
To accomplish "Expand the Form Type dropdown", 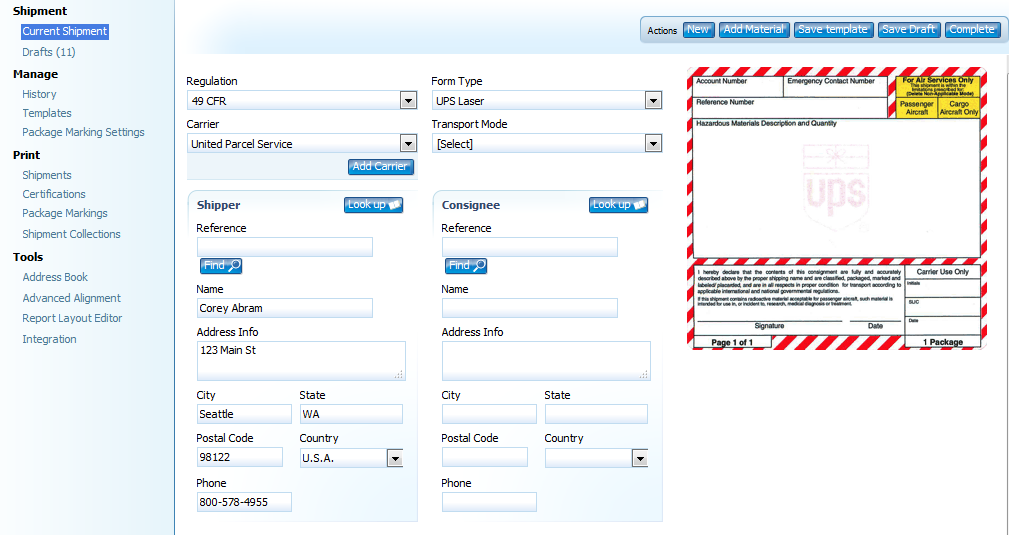I will pos(653,100).
